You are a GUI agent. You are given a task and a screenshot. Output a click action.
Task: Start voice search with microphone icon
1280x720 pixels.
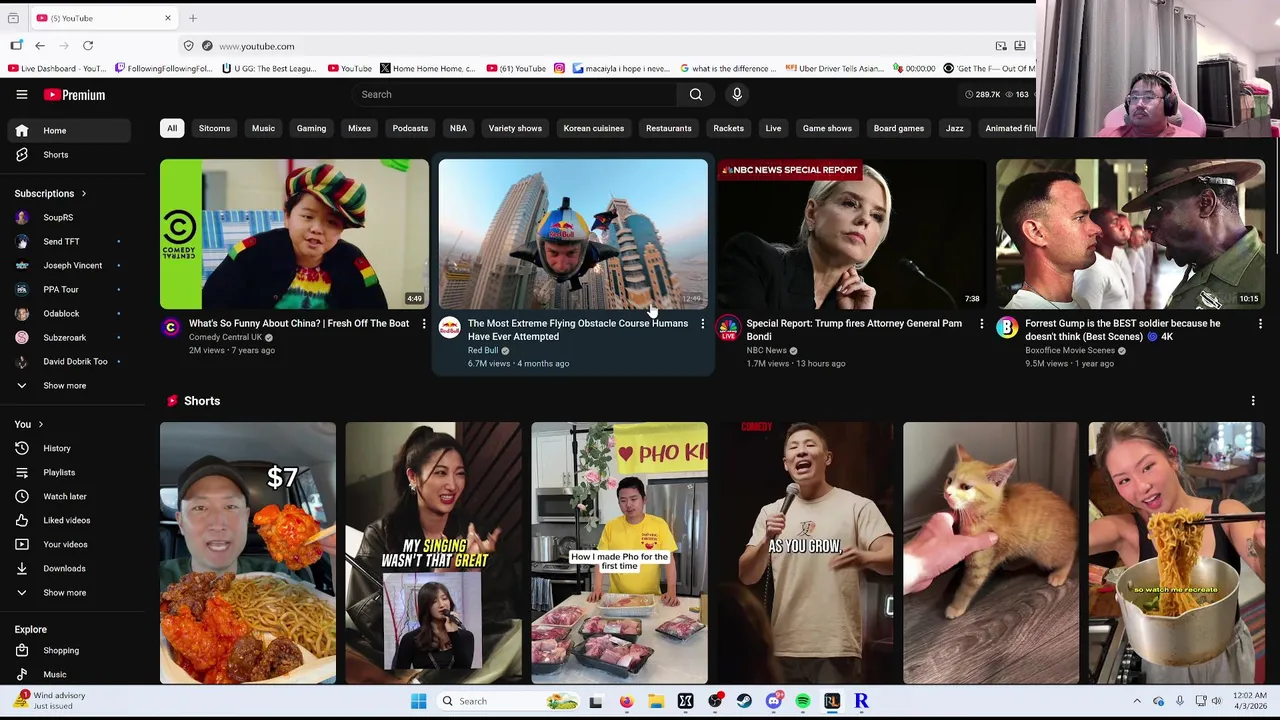737,94
